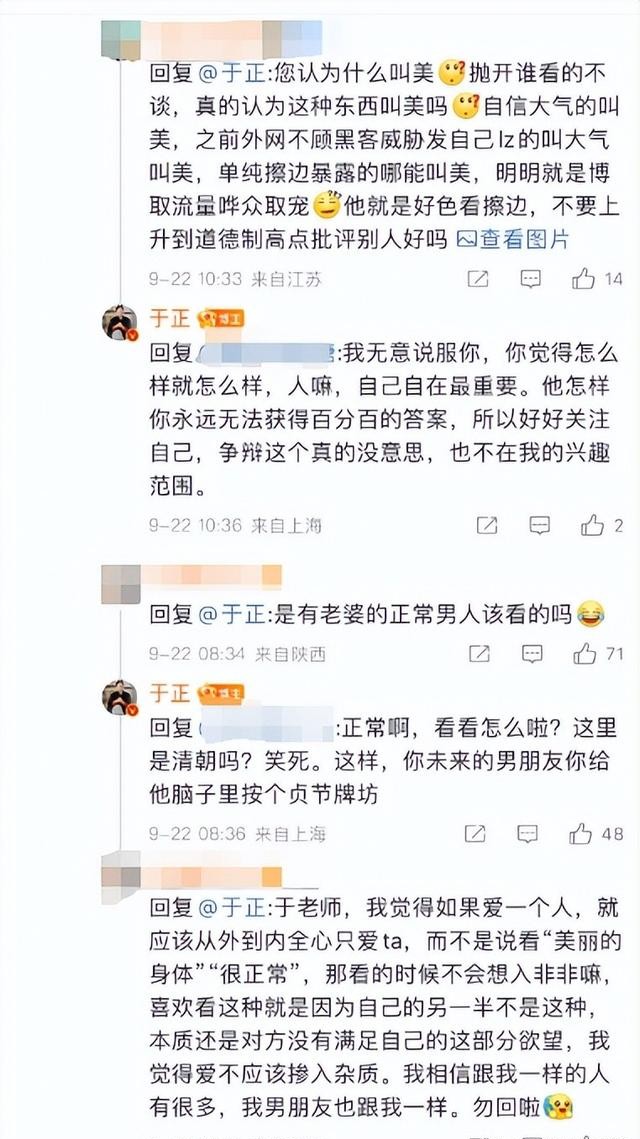Share 于正's 10:36 Shanghai reply
This screenshot has width=640, height=1139.
487,524
